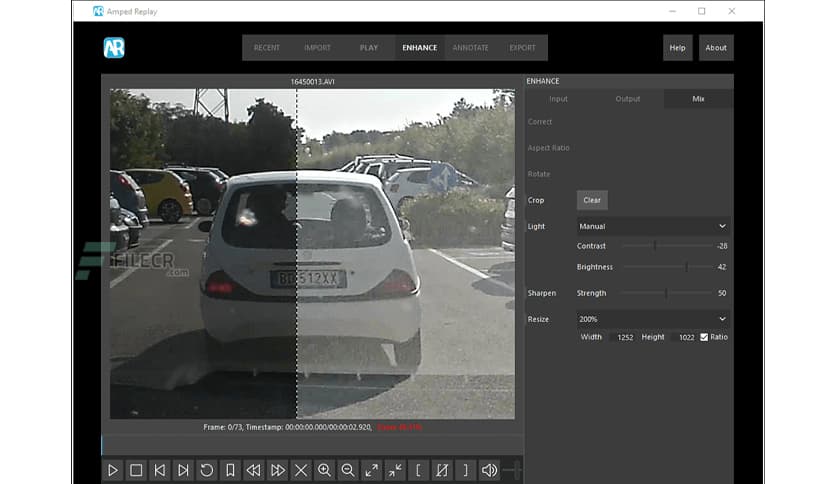Click the file name 16450013.AVI
The height and width of the screenshot is (484, 836).
click(x=312, y=82)
